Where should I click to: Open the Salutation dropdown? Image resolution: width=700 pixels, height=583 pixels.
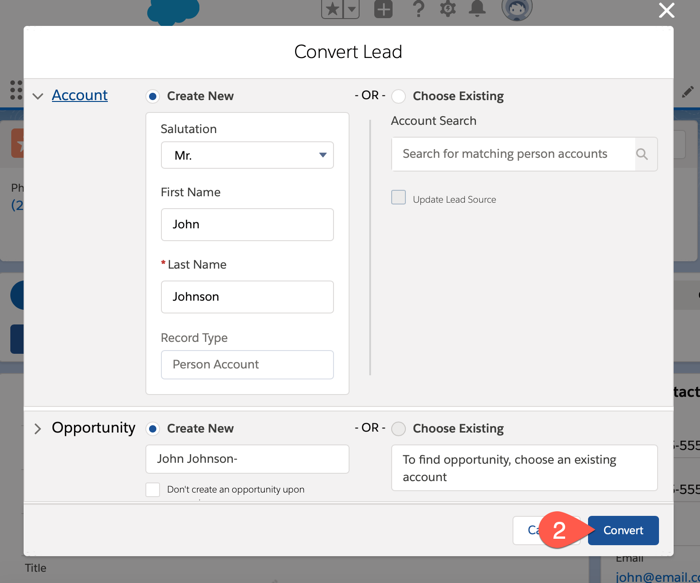247,155
